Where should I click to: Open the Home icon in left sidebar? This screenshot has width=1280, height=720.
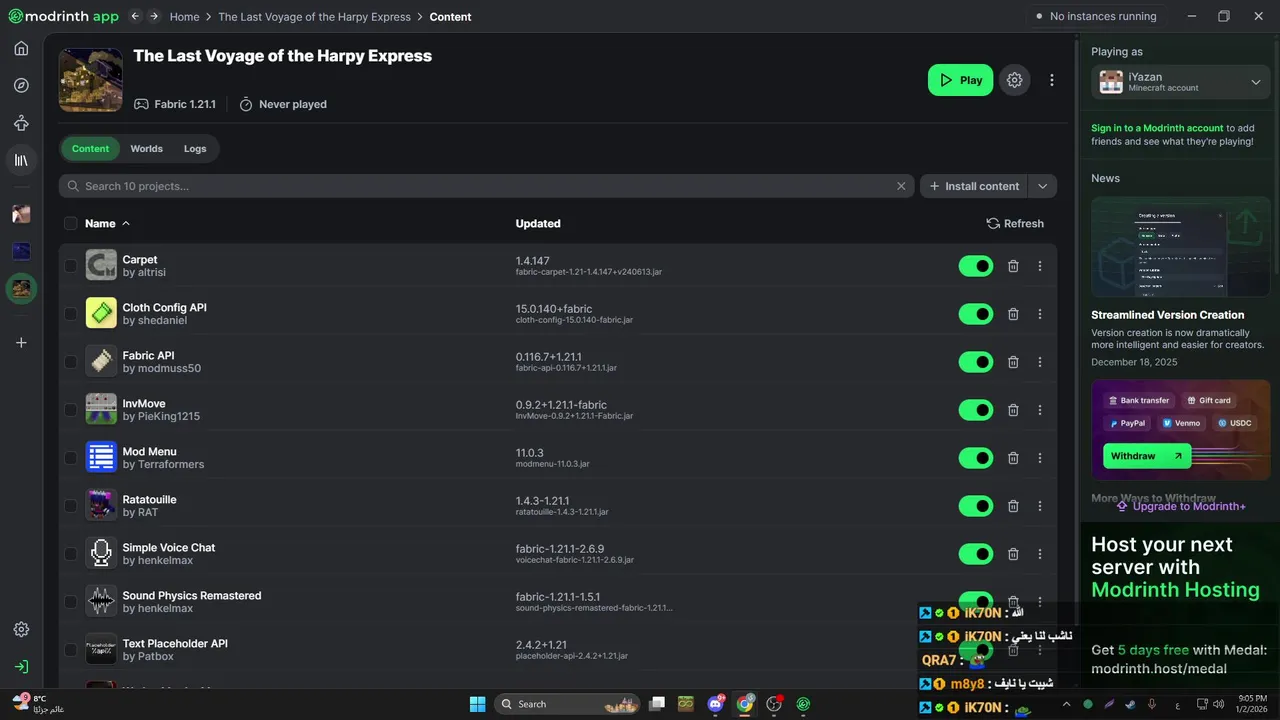point(21,48)
